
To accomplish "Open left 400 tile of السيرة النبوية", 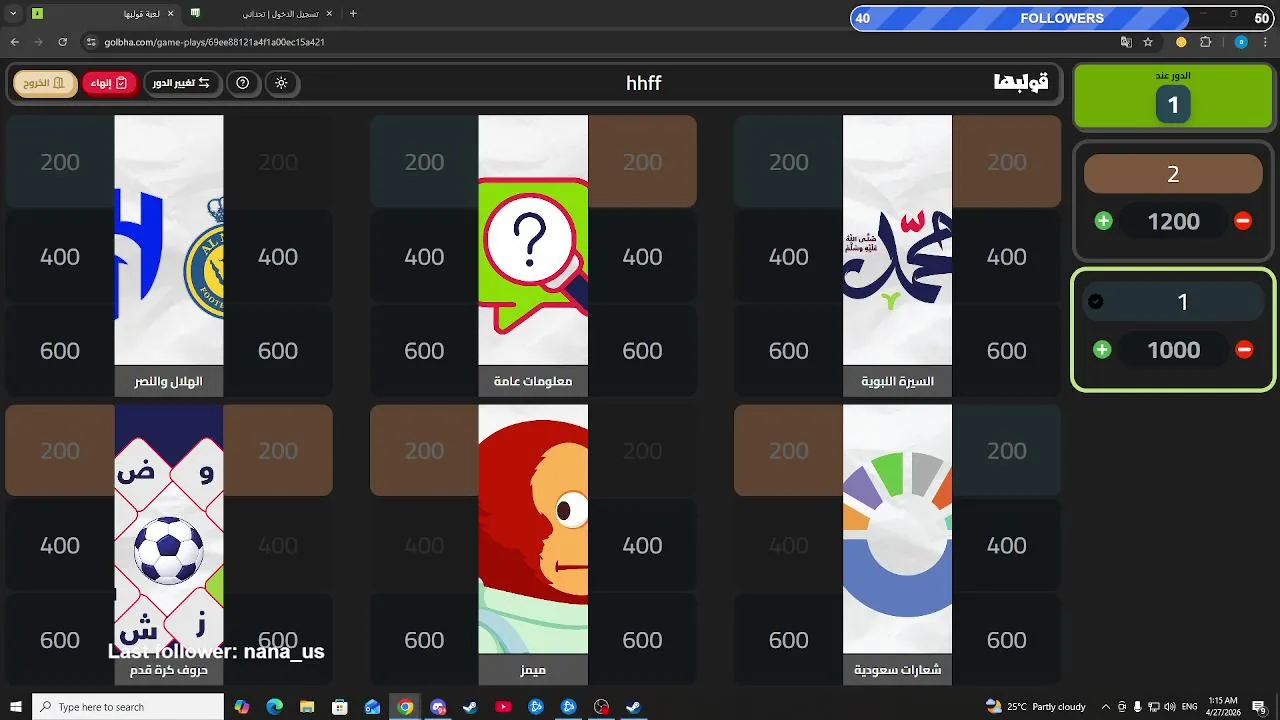I will [x=788, y=257].
